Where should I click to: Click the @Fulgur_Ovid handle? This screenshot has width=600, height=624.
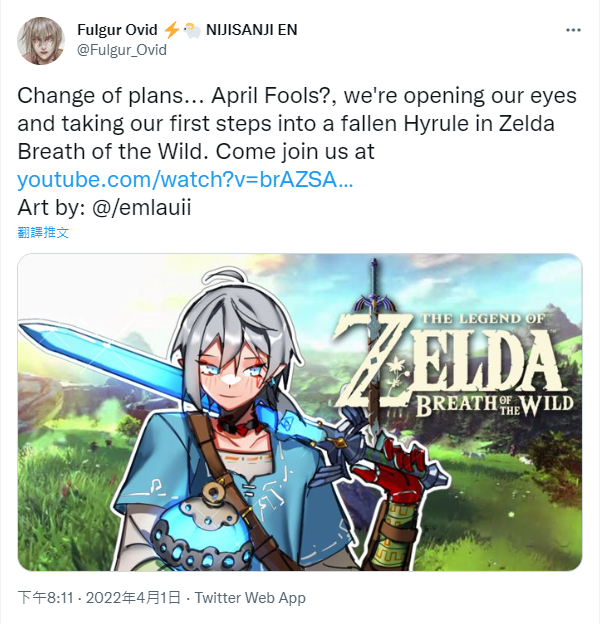point(122,50)
